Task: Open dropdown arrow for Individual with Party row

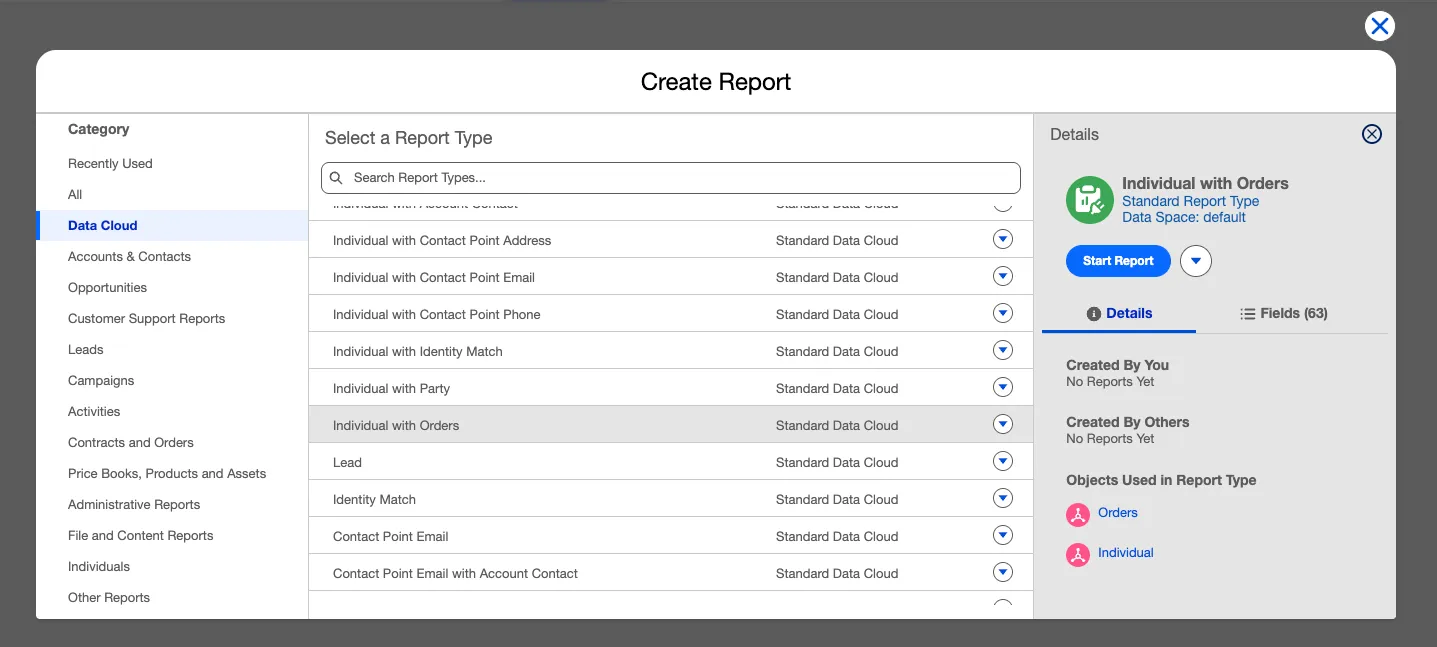Action: (1002, 388)
